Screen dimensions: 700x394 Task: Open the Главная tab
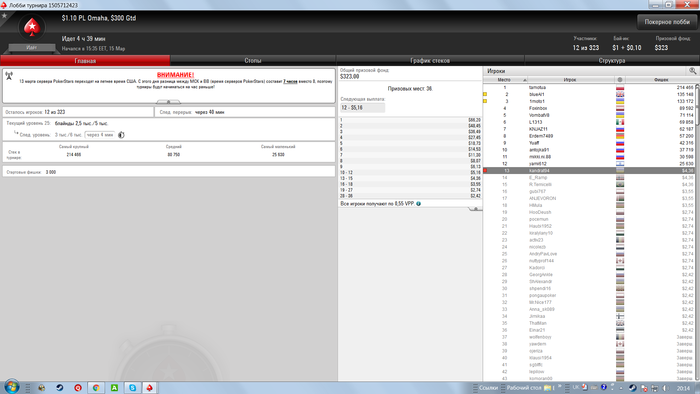pos(85,61)
